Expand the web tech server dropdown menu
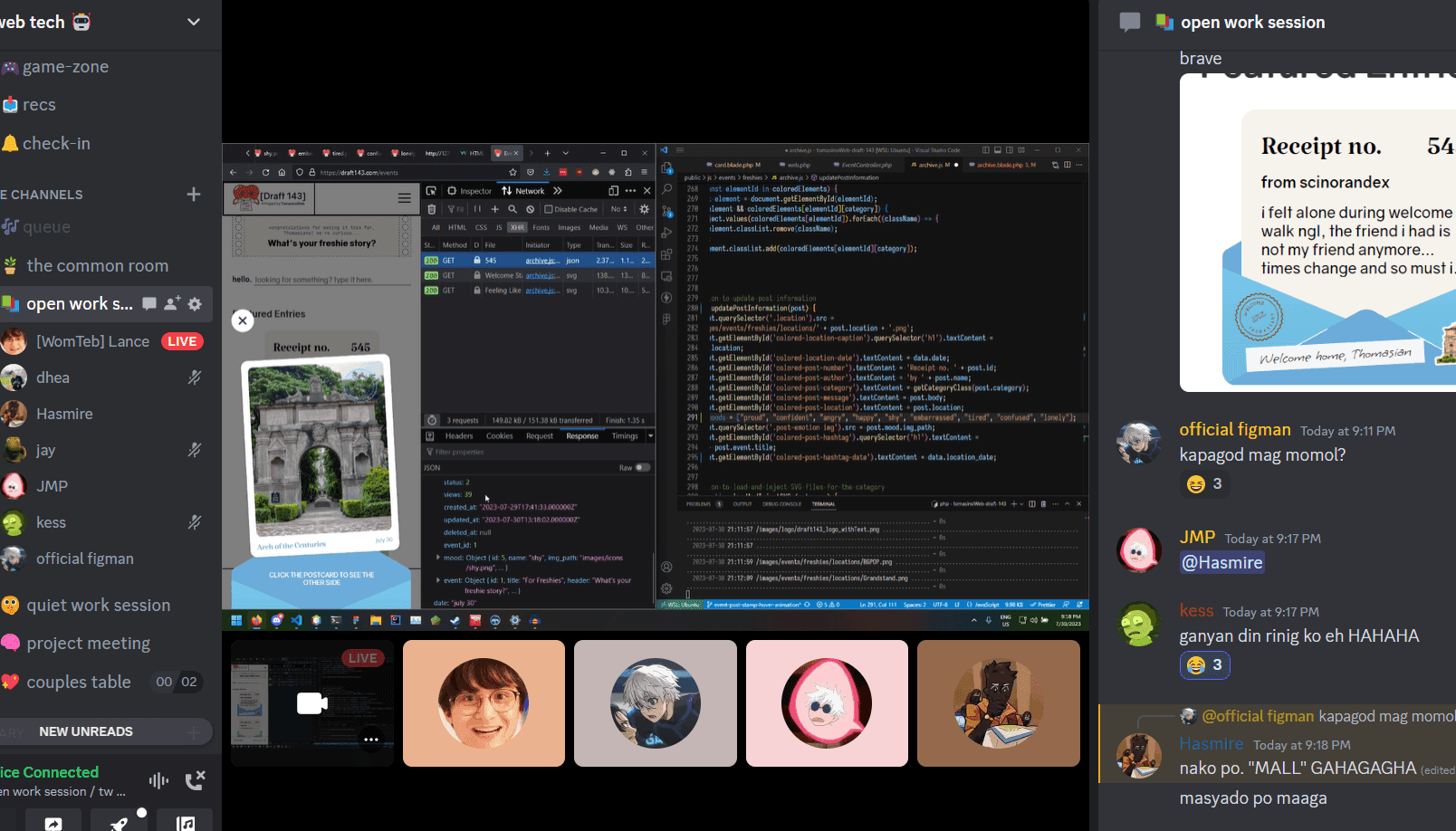This screenshot has height=831, width=1456. (194, 22)
